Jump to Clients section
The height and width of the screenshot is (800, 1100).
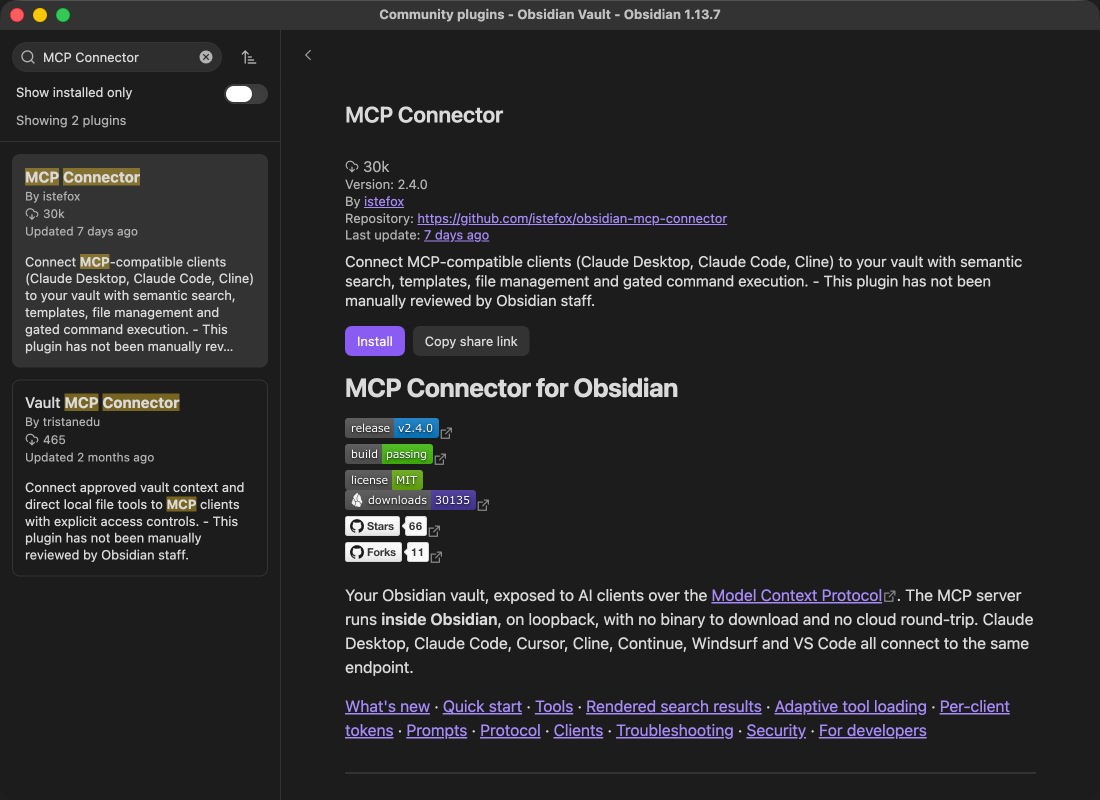(578, 731)
